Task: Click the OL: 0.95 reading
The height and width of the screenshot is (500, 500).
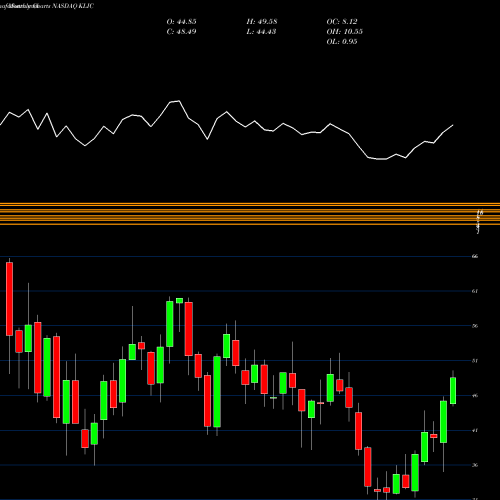Action: (342, 42)
